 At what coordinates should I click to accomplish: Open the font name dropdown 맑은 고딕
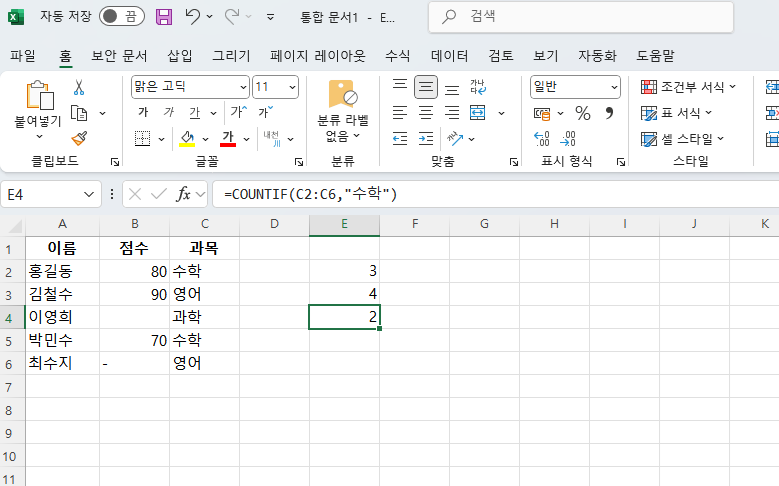tap(243, 87)
